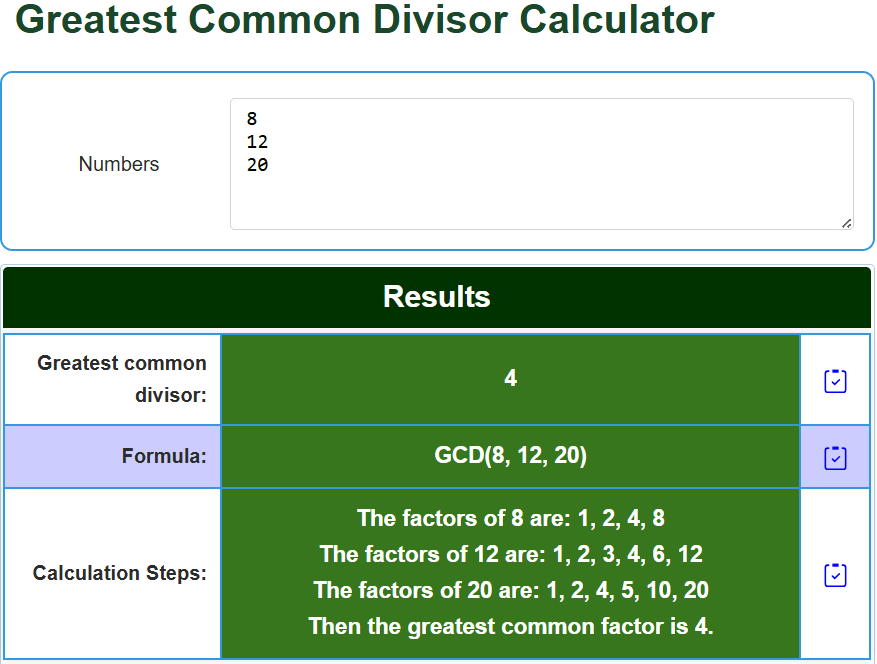Copy the greatest common divisor result

pyautogui.click(x=835, y=382)
